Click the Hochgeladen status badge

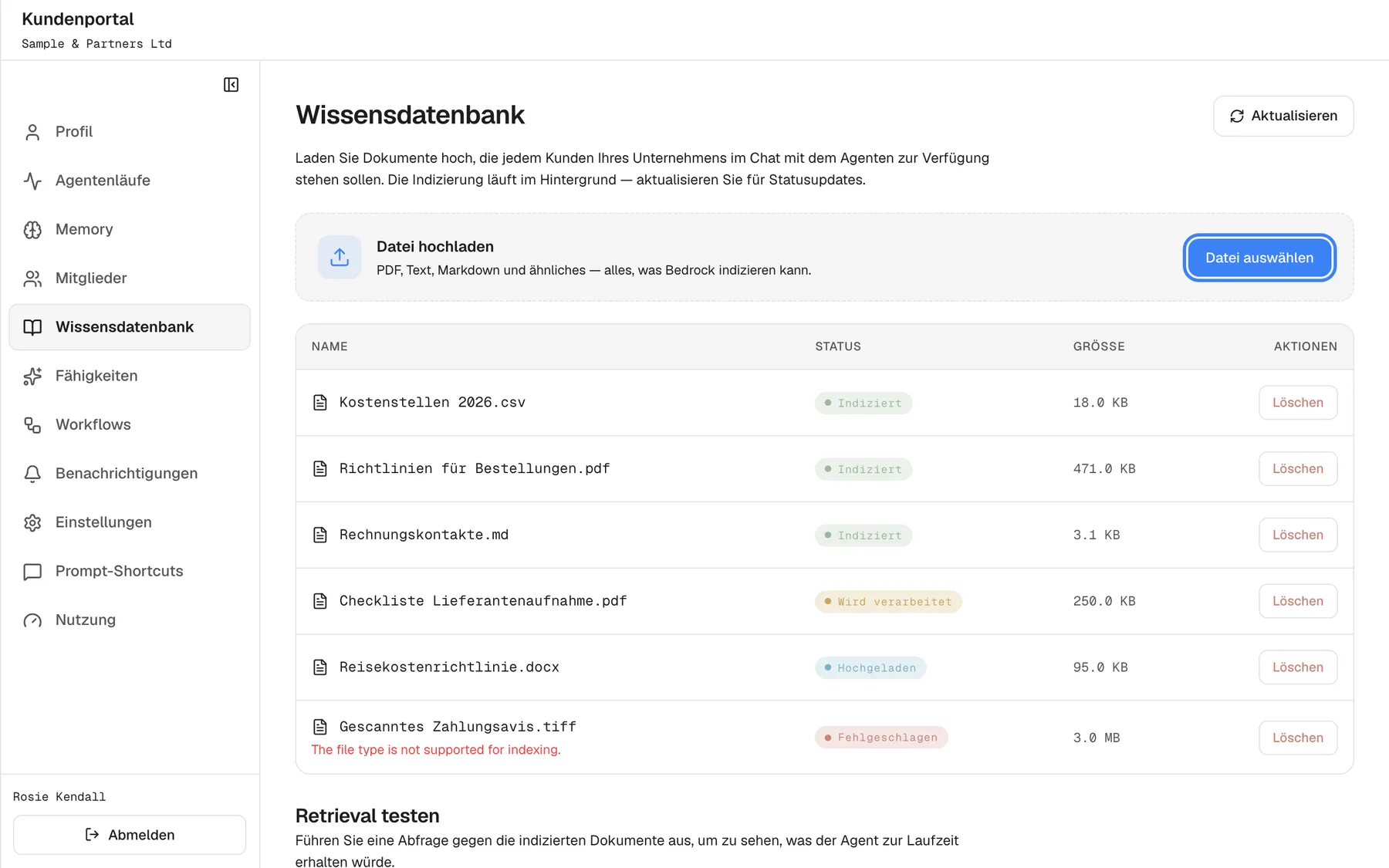(x=870, y=668)
